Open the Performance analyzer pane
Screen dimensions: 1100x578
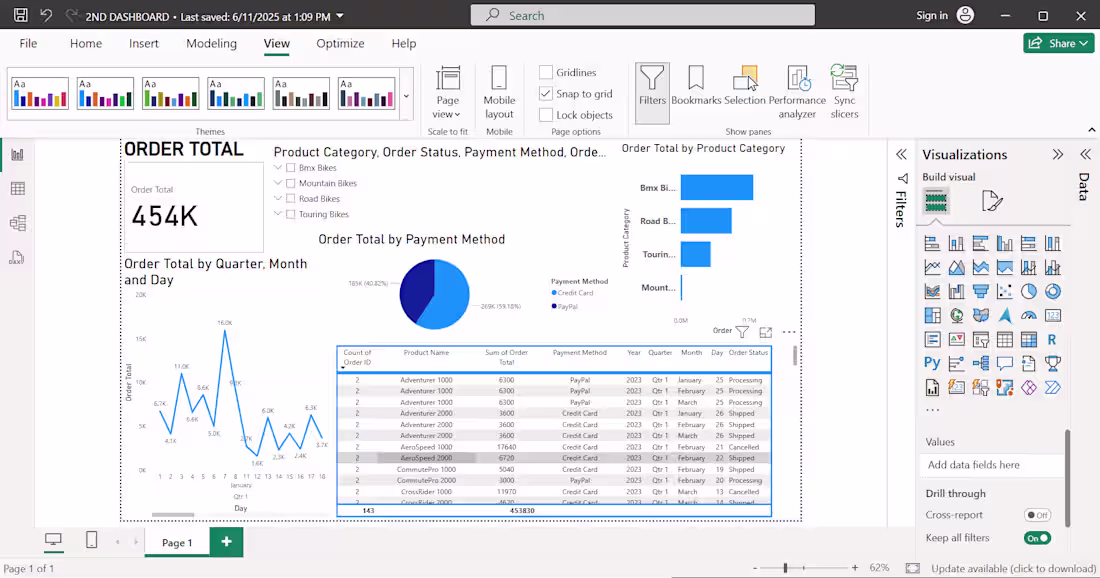(x=798, y=90)
